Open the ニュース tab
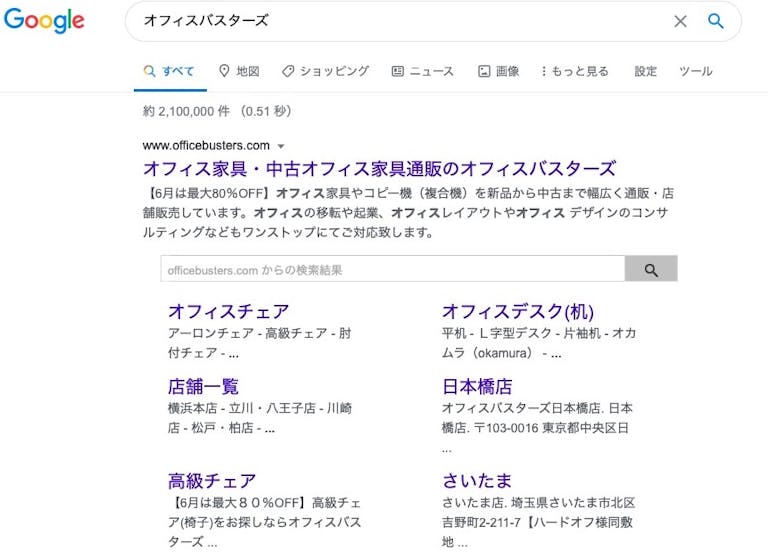The height and width of the screenshot is (560, 768). [x=423, y=71]
